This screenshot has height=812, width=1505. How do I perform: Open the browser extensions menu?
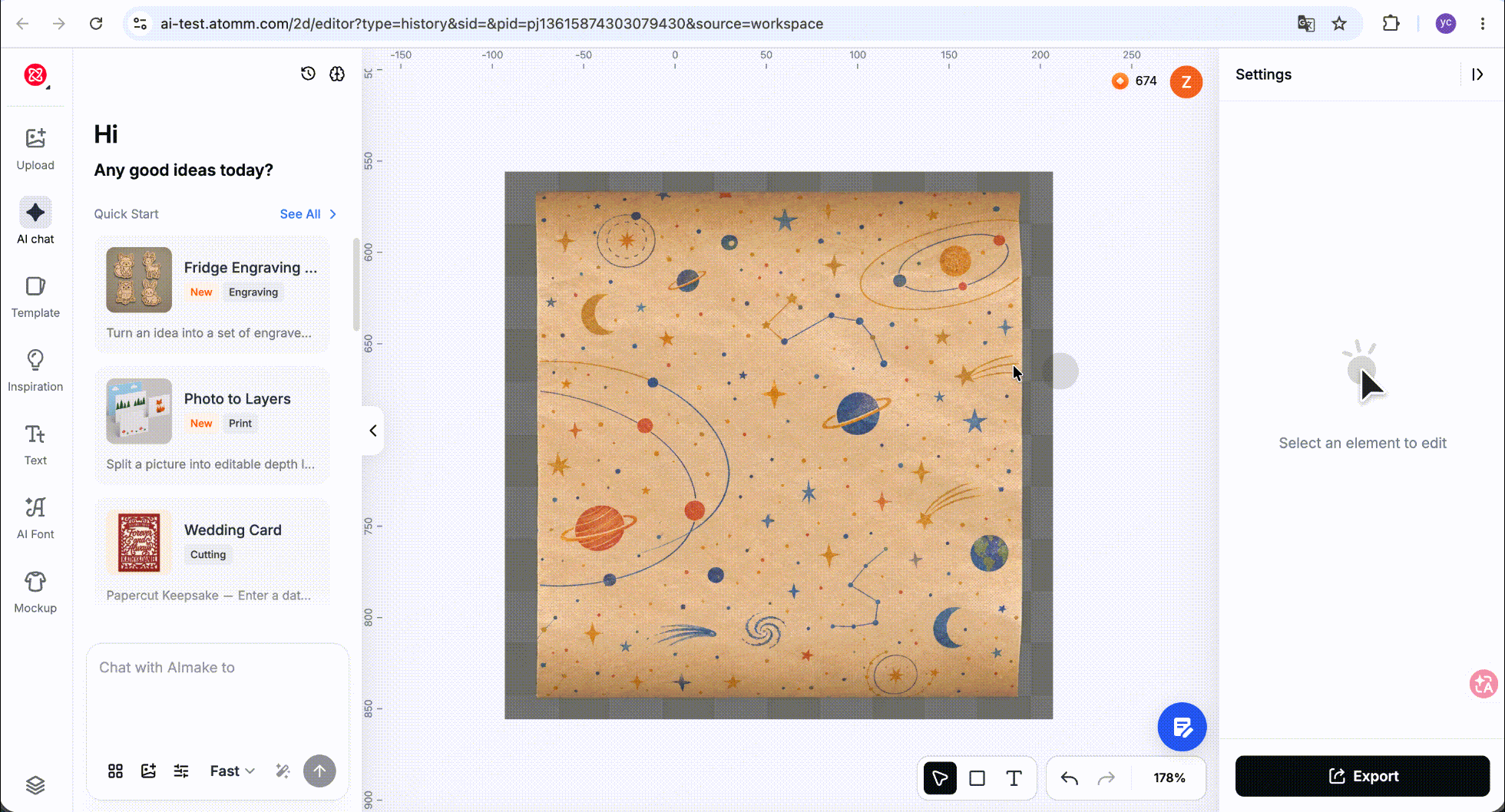pyautogui.click(x=1391, y=24)
